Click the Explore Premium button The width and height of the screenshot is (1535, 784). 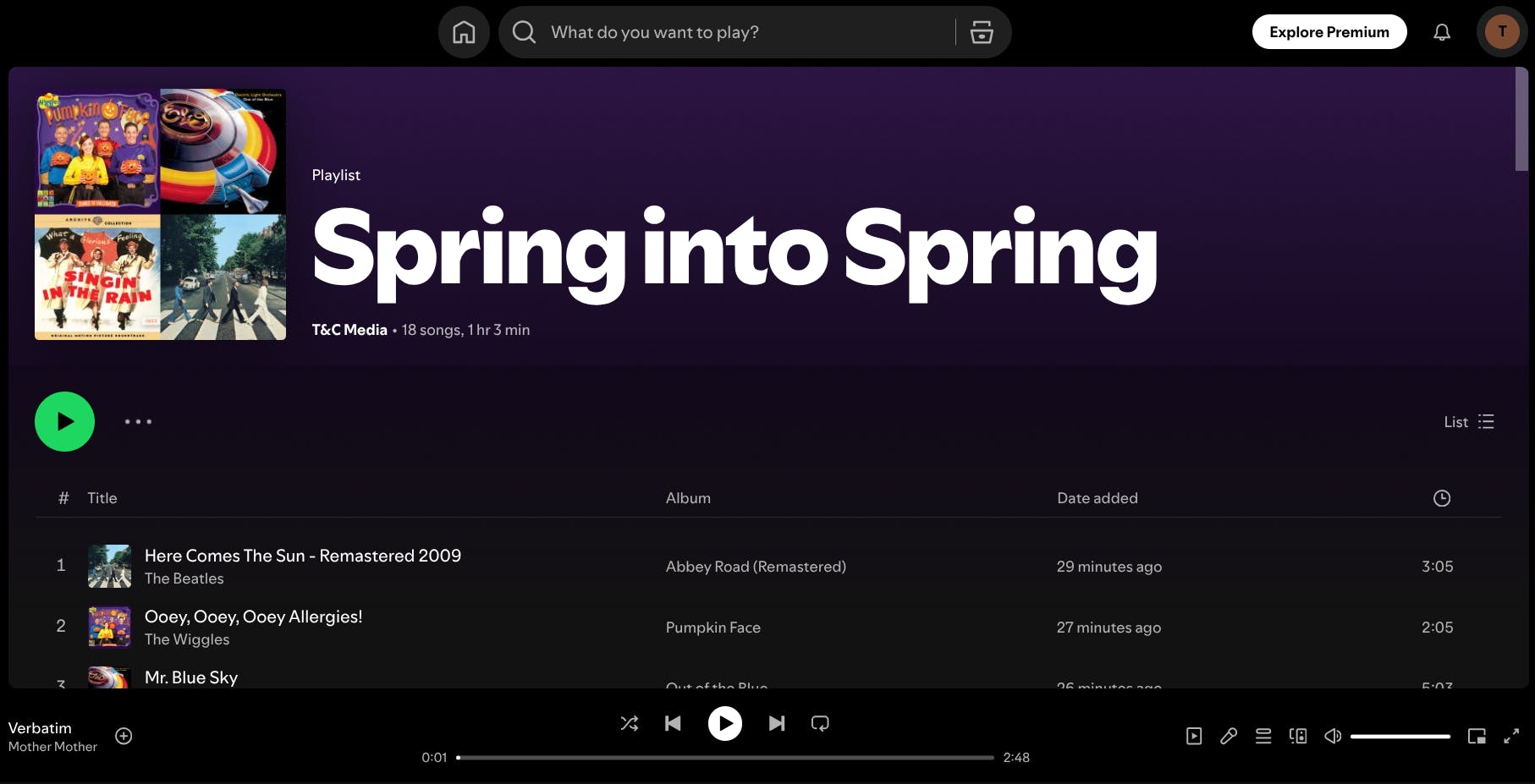(1329, 31)
